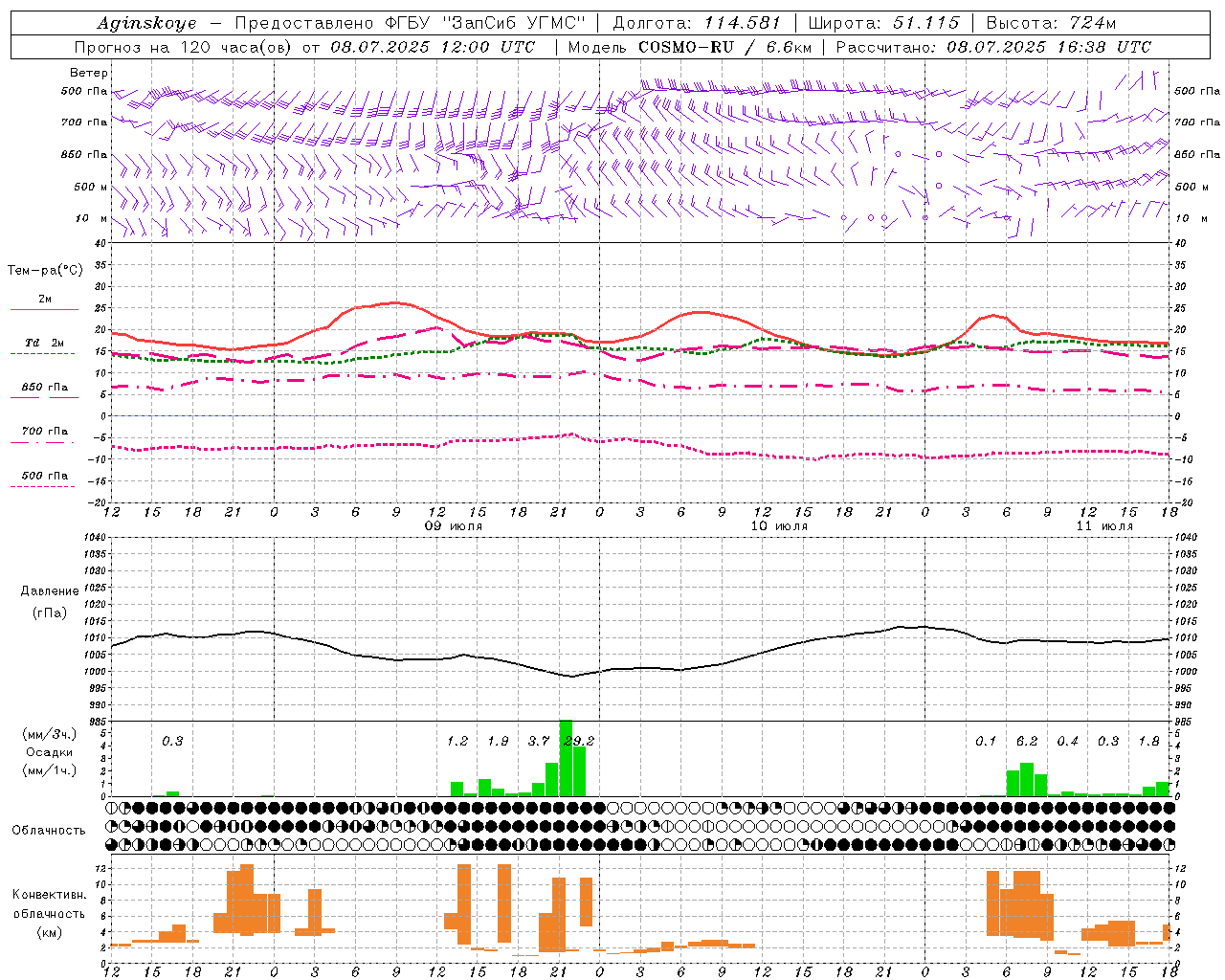
Task: Click the '(мм/3ч.)' precipitation unit label
Action: 50,734
